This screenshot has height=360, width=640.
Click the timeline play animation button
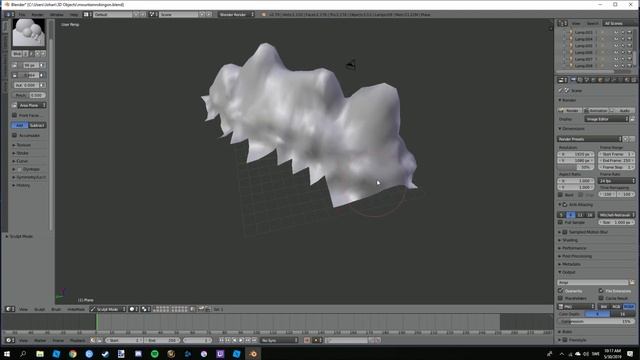tap(241, 340)
